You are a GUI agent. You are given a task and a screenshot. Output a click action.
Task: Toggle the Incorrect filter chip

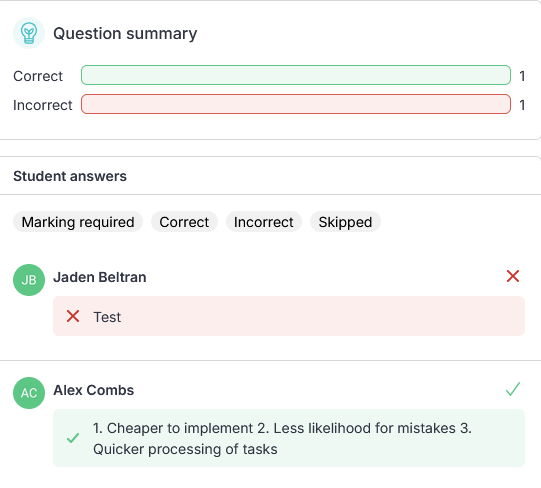point(264,222)
